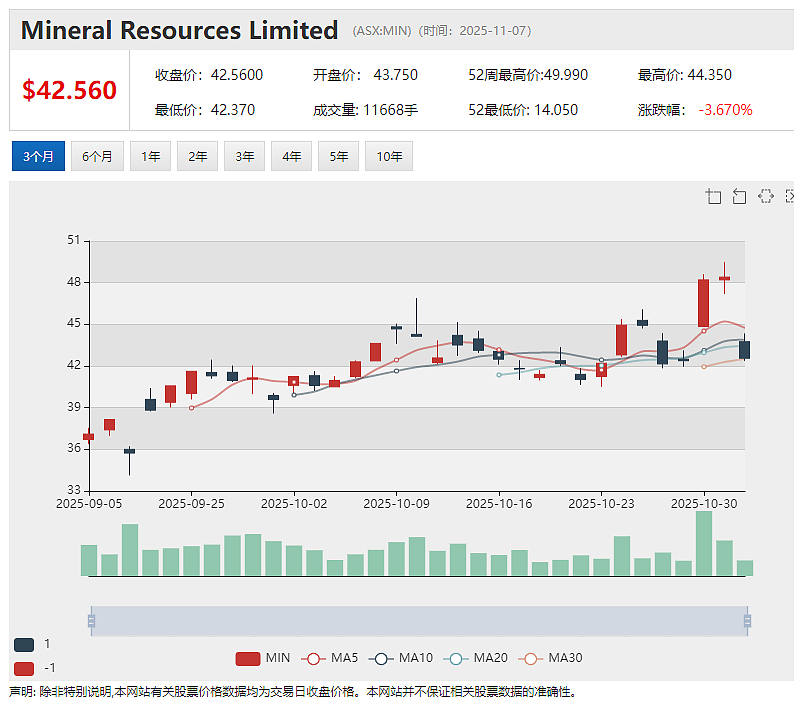Click the last dark candlestick on chart
Viewport: 803px width, 710px height.
[745, 350]
